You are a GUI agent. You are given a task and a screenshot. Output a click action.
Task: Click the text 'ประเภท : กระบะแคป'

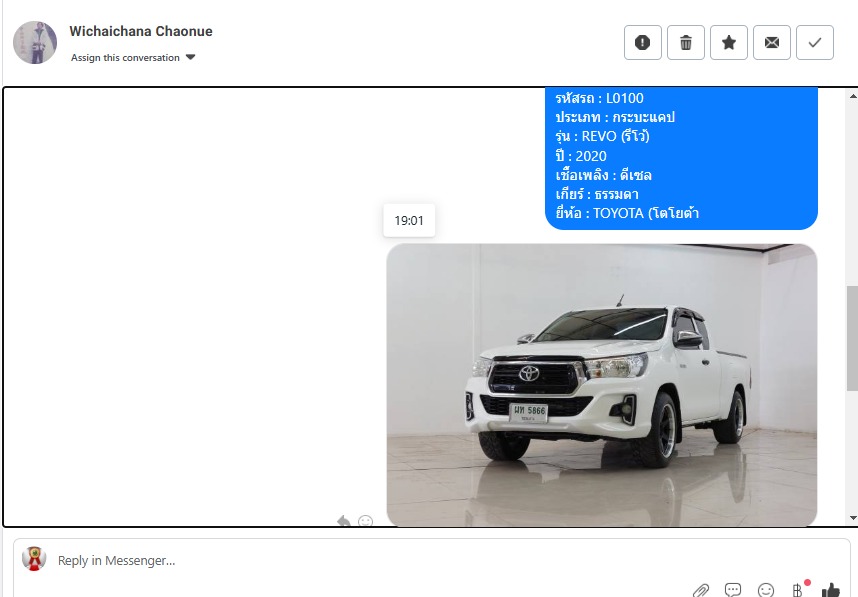coord(615,117)
